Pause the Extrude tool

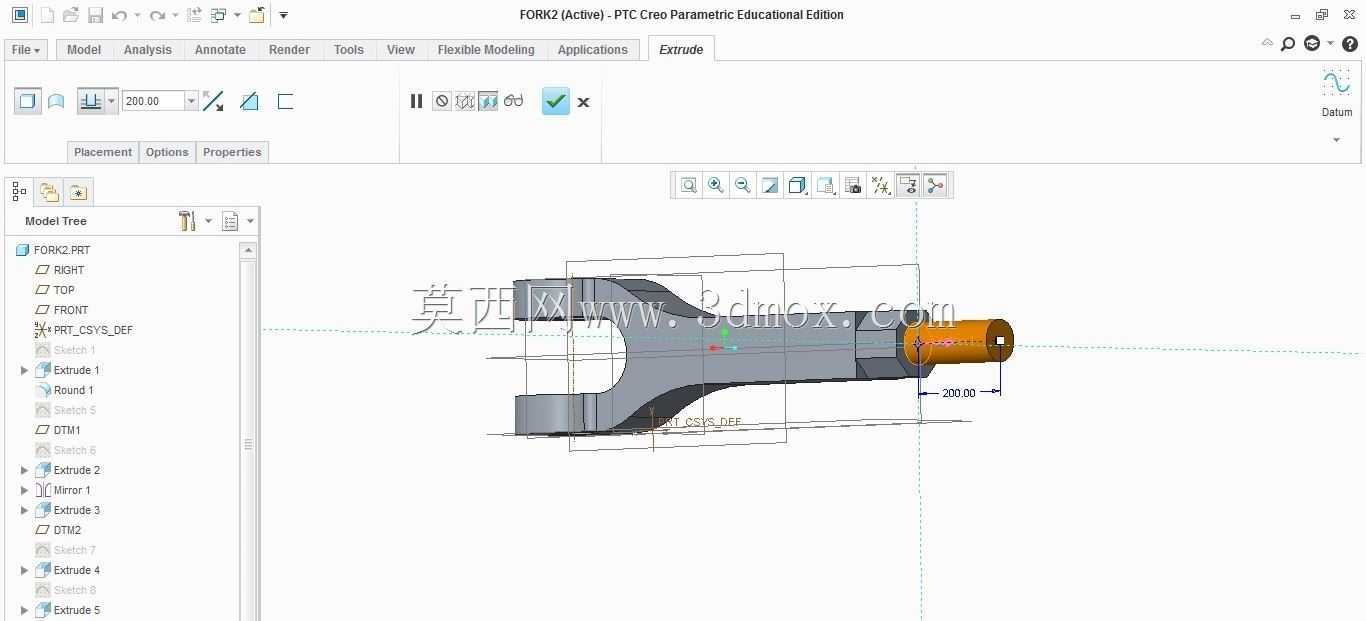416,101
